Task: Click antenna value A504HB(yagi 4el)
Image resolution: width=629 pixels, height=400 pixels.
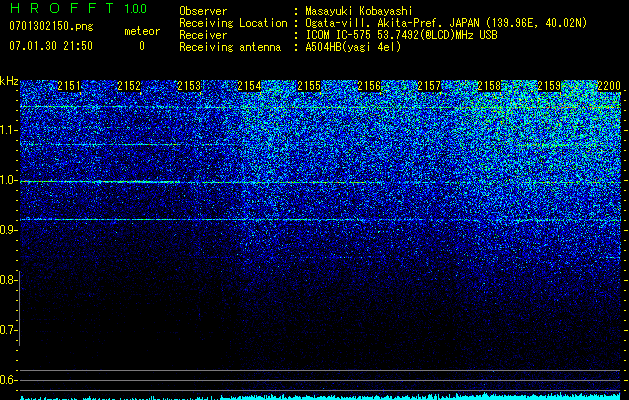Action: point(353,47)
